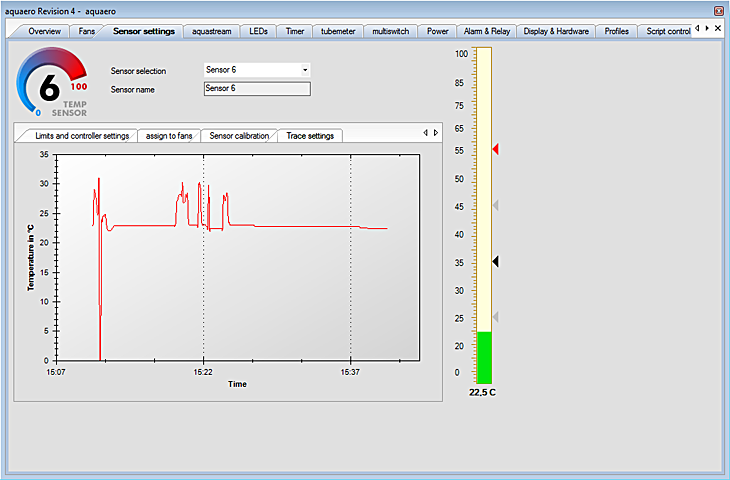Open the assign to fans sub-tab
730x480 pixels.
[168, 135]
